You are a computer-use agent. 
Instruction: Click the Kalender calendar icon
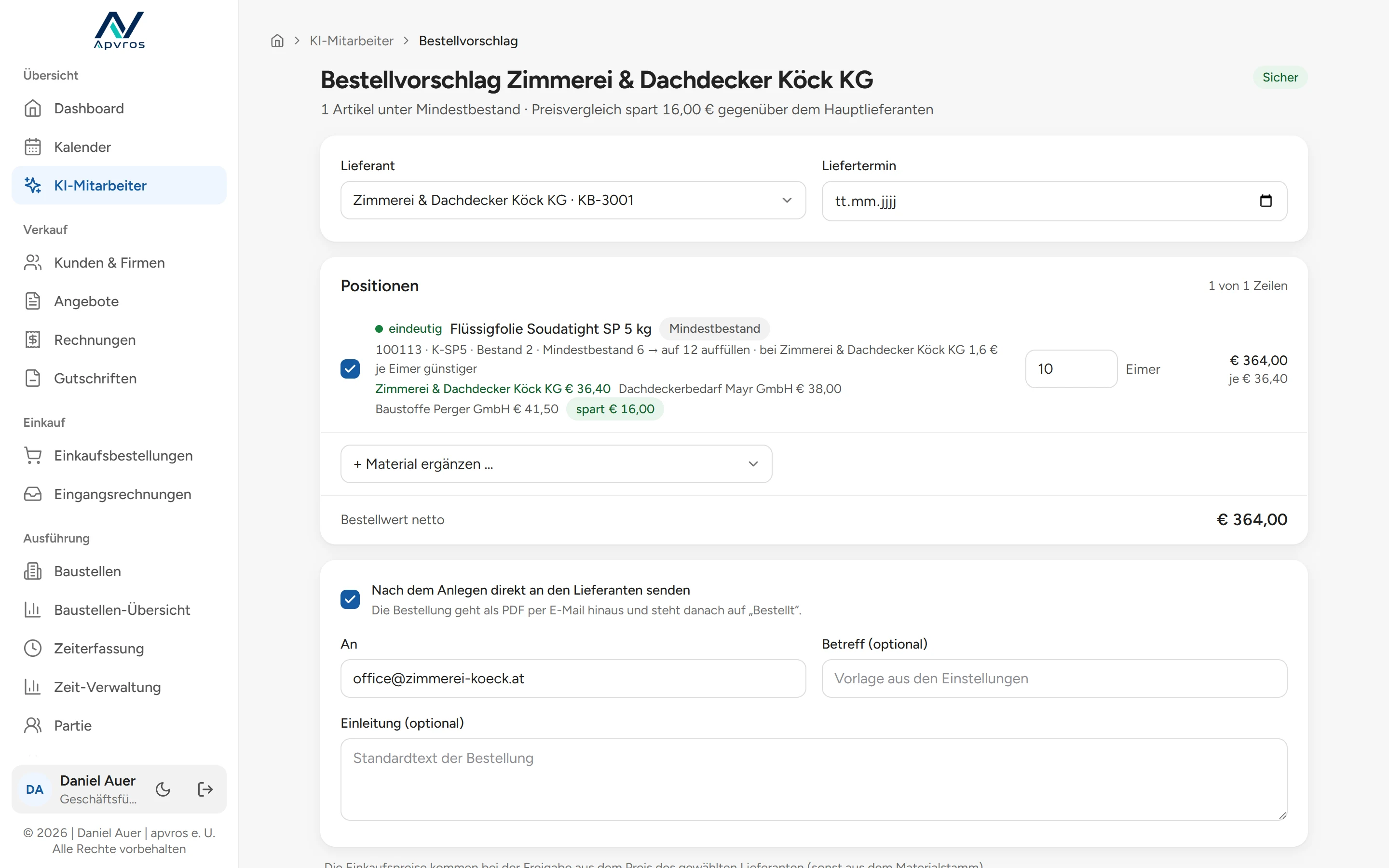tap(33, 147)
